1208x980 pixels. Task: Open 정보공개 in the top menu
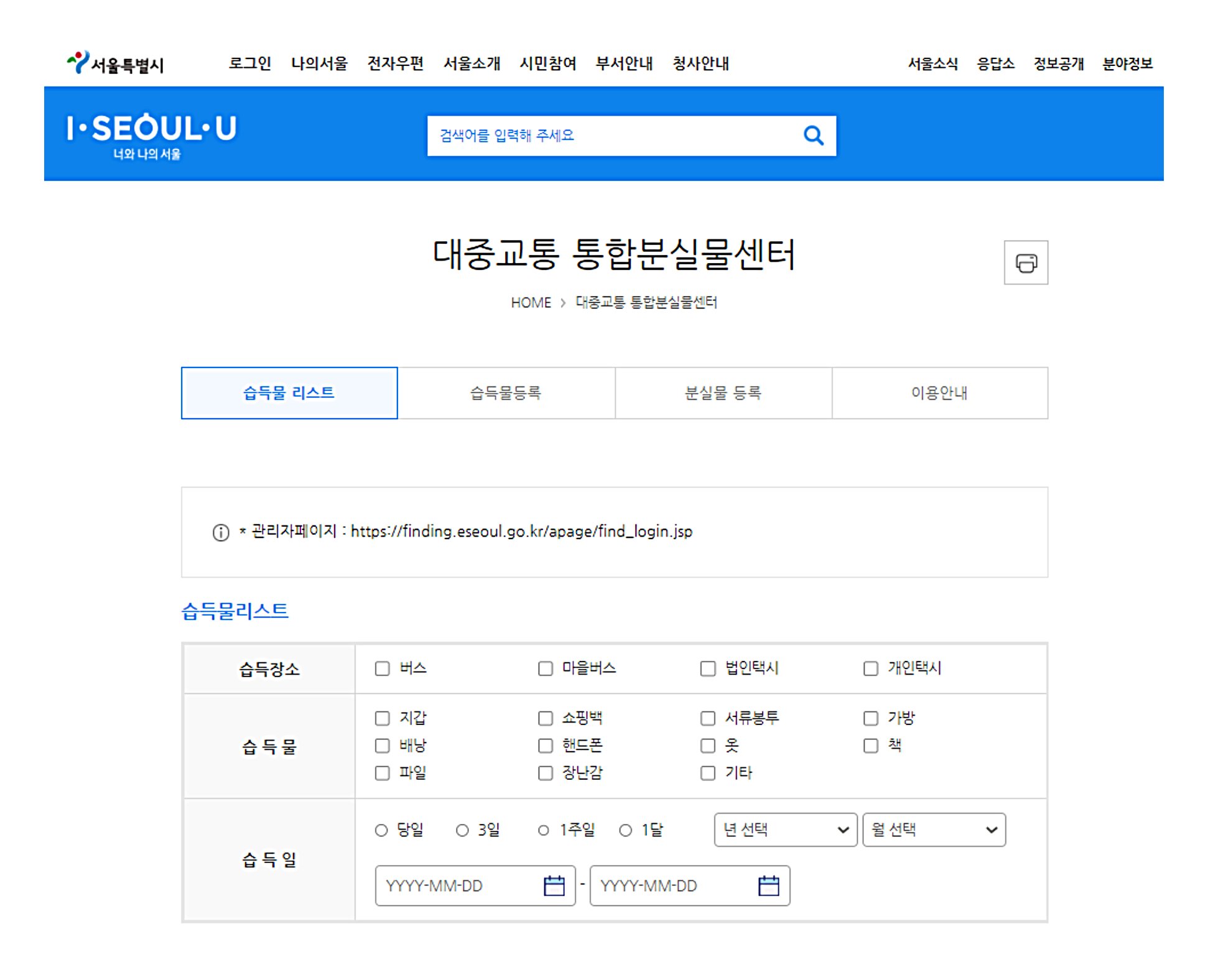click(1058, 63)
